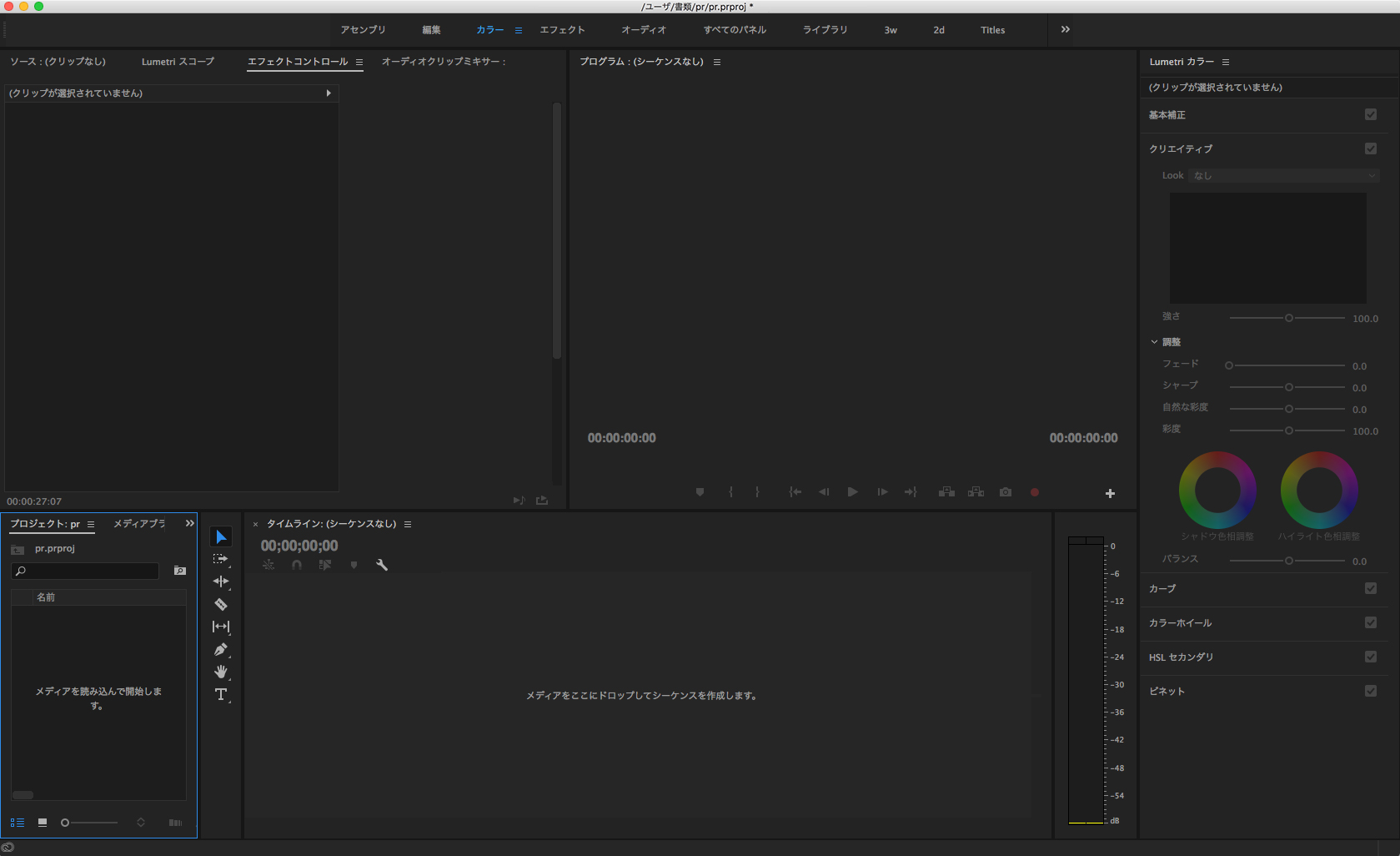Toggle timeline snap magnet icon
This screenshot has width=1400, height=856.
pyautogui.click(x=297, y=565)
